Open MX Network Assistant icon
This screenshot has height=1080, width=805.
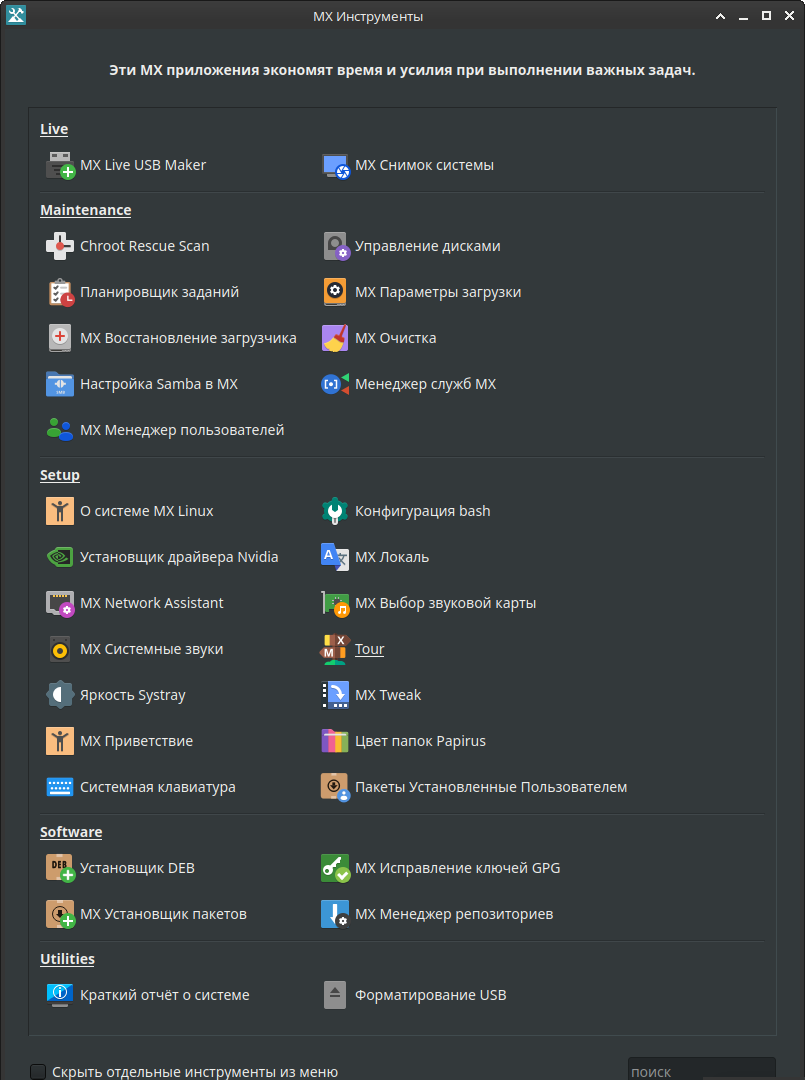(60, 603)
